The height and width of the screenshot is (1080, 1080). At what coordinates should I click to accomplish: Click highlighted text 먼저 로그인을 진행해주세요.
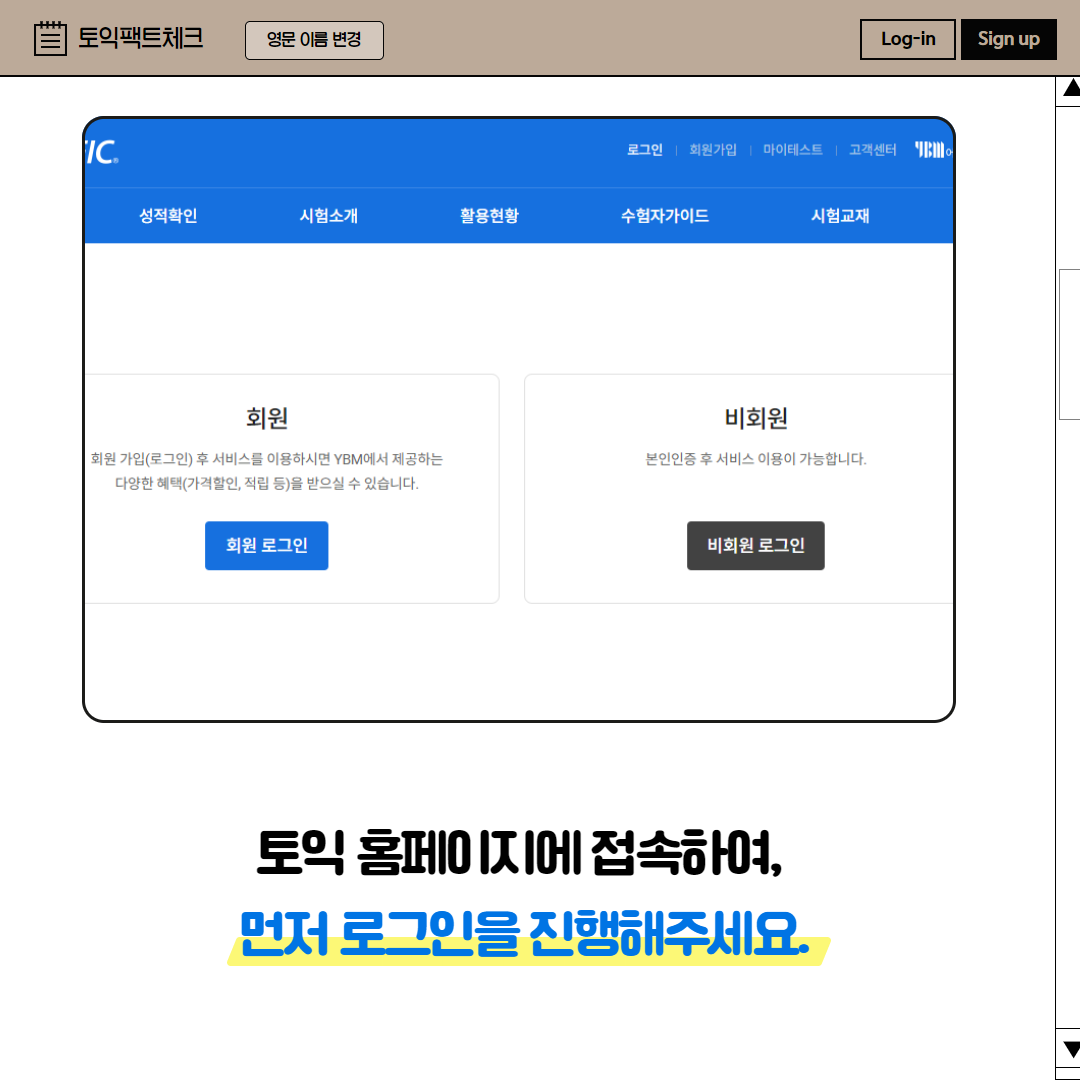click(525, 933)
